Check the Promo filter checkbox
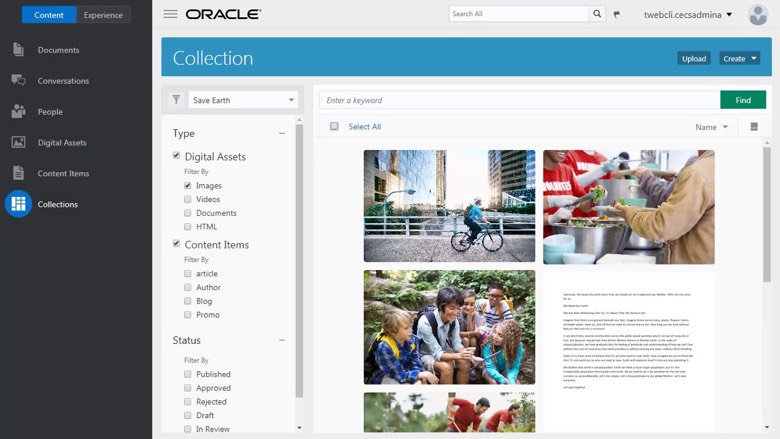780x439 pixels. pyautogui.click(x=188, y=314)
